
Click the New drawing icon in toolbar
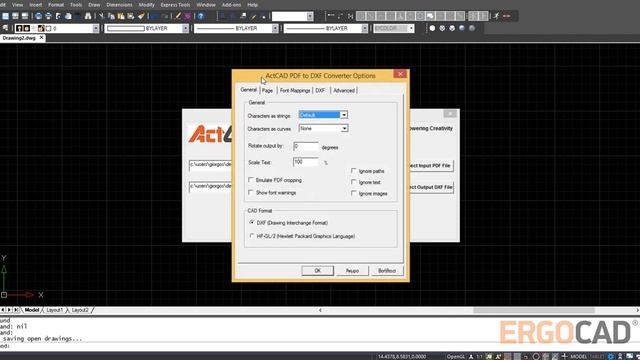coord(5,16)
